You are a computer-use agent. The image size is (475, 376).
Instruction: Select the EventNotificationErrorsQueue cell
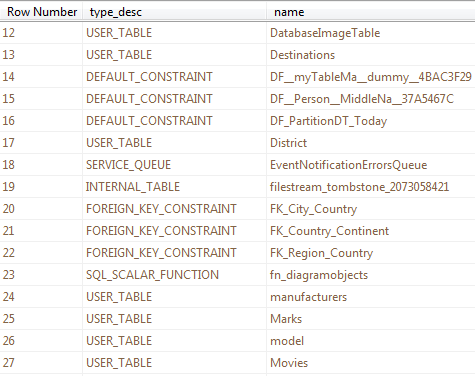pos(371,165)
